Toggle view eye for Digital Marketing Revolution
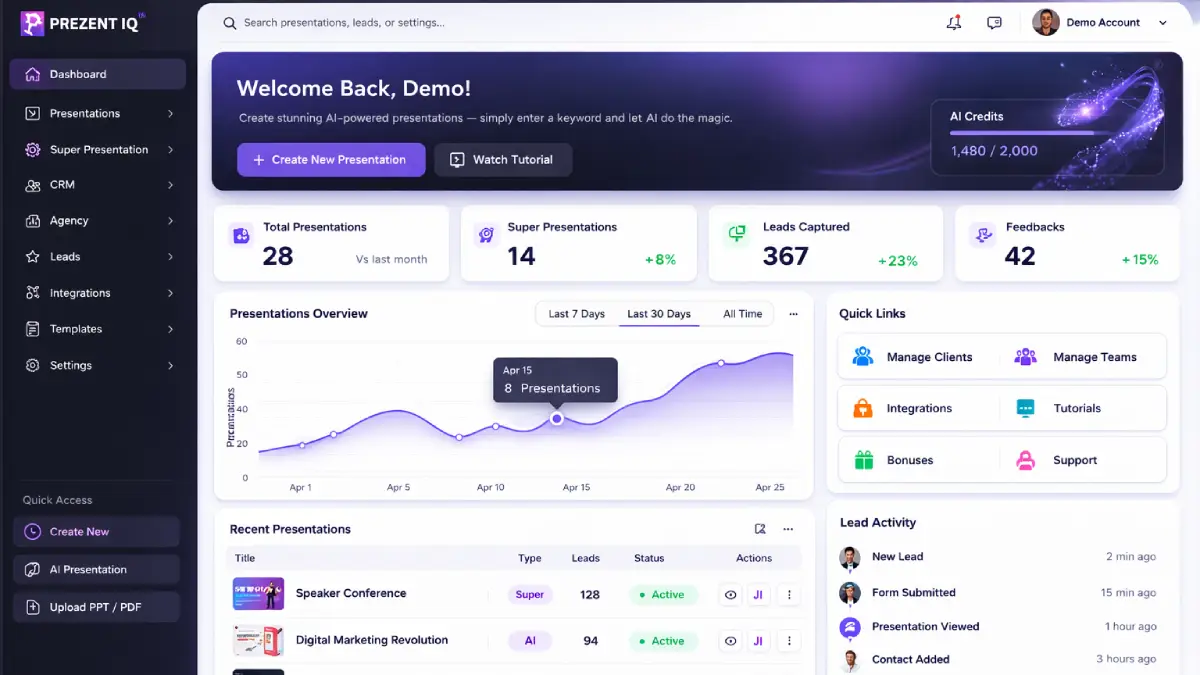 tap(731, 641)
